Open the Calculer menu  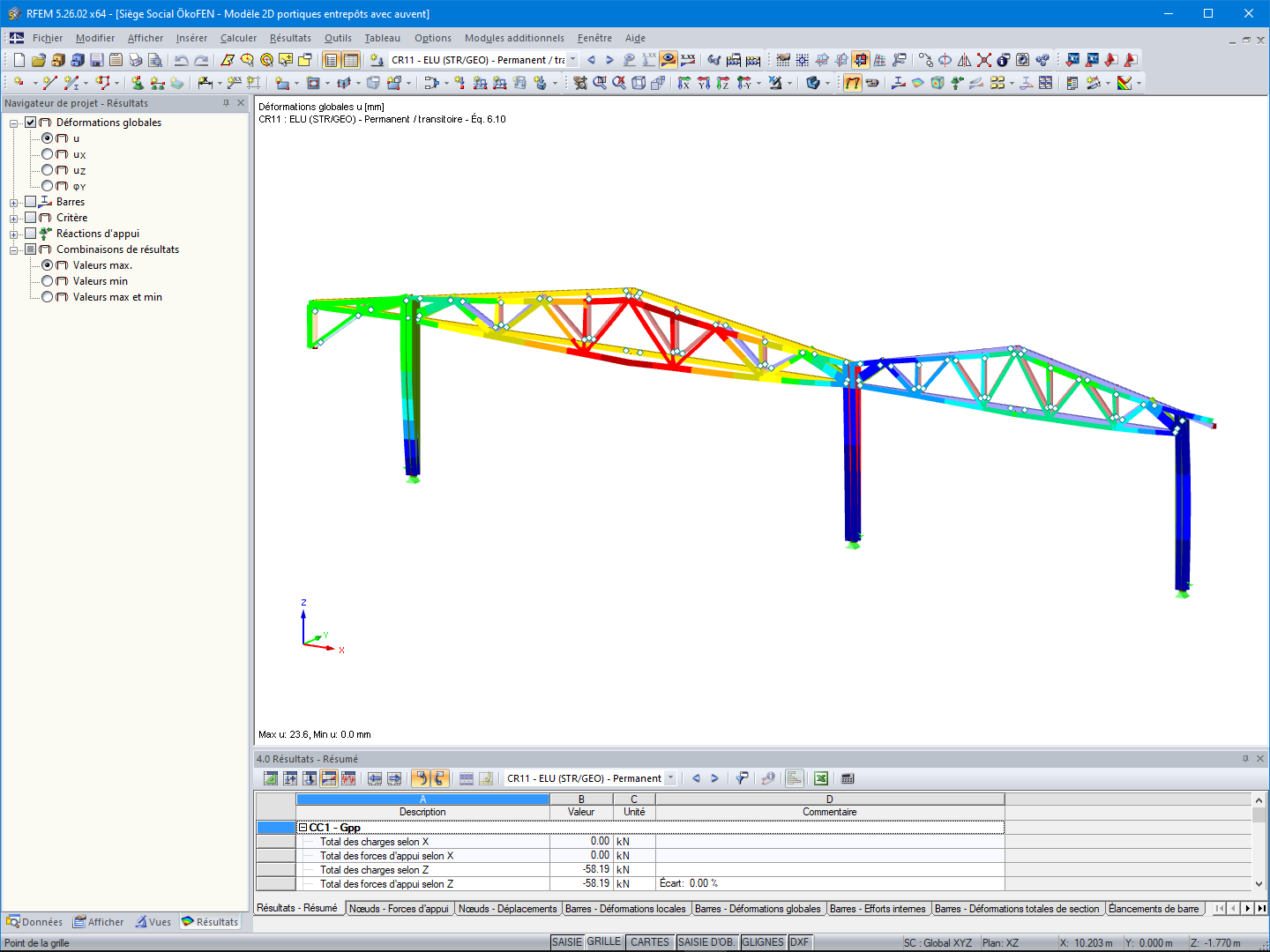(x=238, y=38)
